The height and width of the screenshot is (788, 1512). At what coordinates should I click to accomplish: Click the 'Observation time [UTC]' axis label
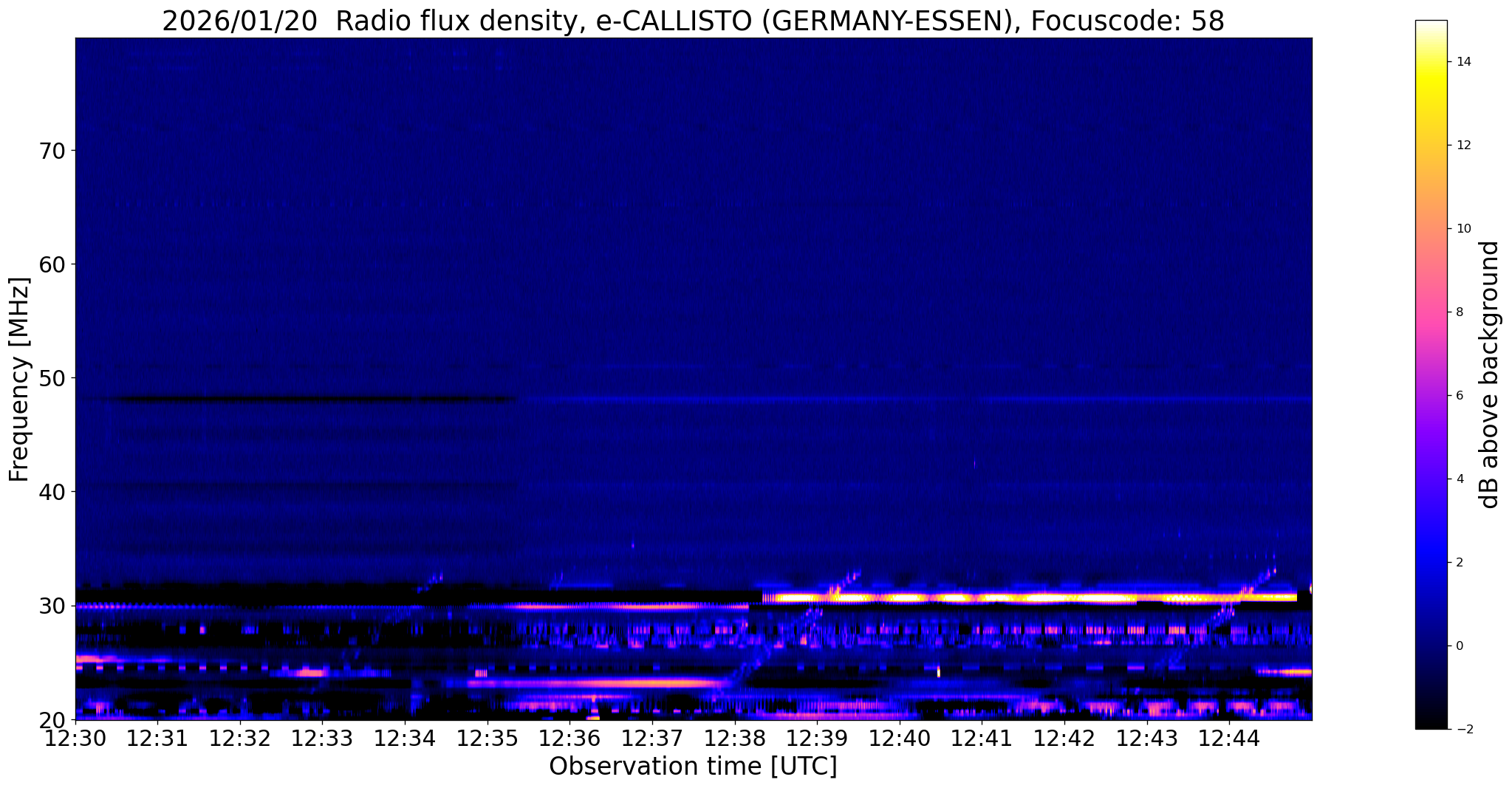tap(693, 767)
